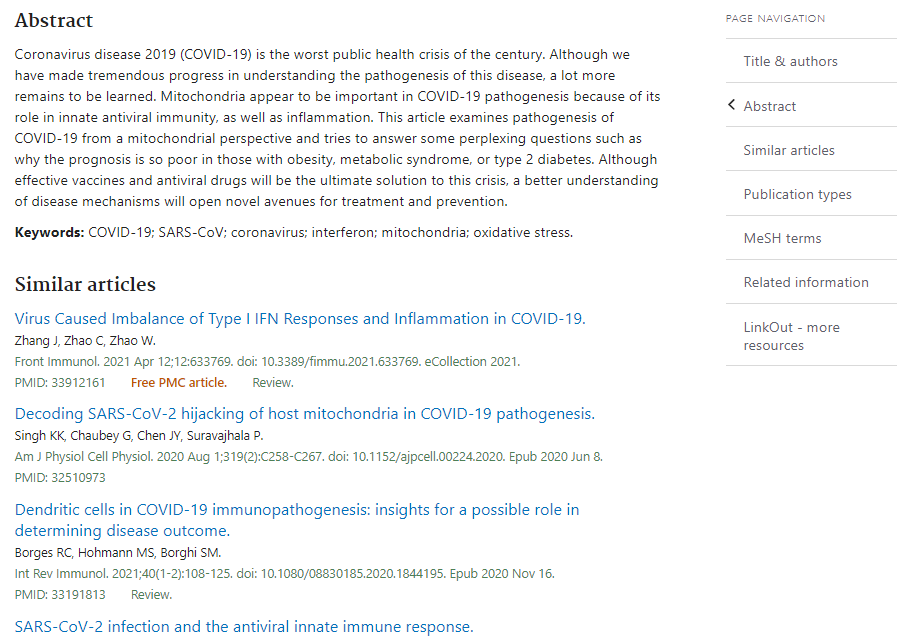Click PMID: 33912161
Viewport: 911px width, 641px height.
60,382
